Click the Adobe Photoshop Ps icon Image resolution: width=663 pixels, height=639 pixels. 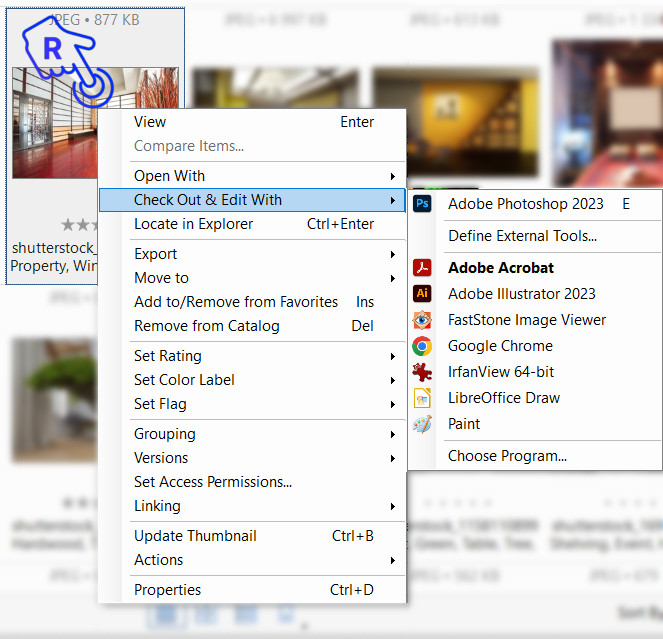coord(422,203)
